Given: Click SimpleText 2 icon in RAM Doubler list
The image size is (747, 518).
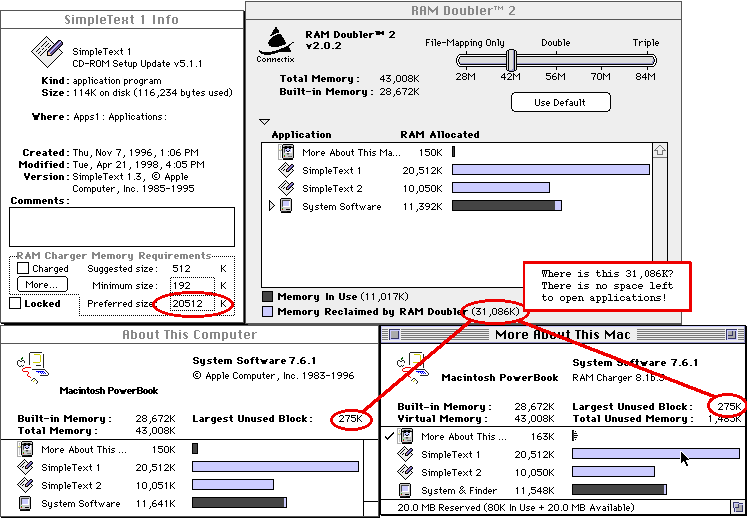Looking at the screenshot, I should (x=286, y=188).
